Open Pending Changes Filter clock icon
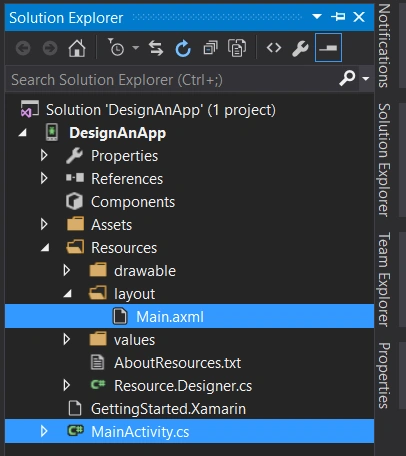The height and width of the screenshot is (456, 406). [x=116, y=48]
